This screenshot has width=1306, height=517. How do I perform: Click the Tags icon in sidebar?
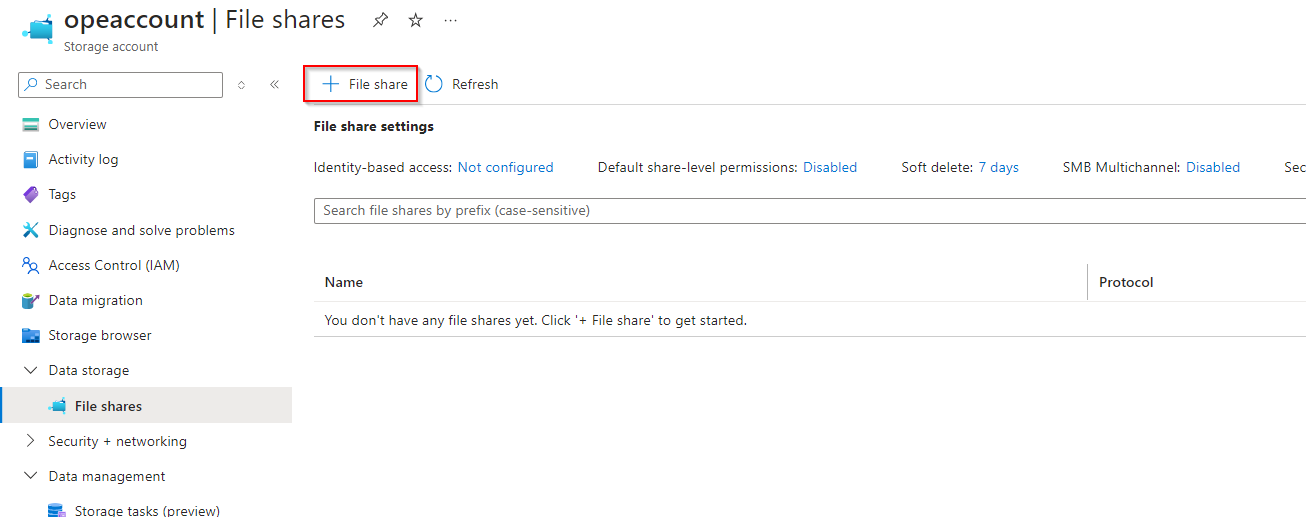pos(31,195)
